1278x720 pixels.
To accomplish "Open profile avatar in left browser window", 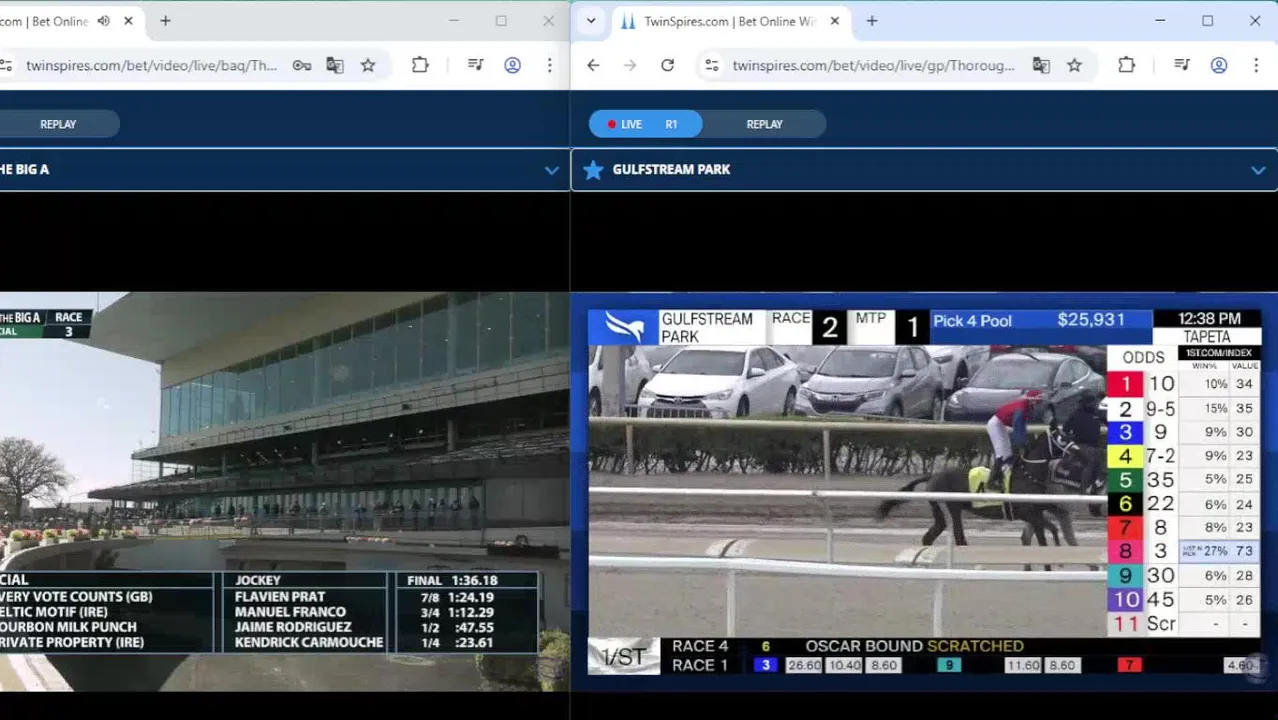I will 512,65.
